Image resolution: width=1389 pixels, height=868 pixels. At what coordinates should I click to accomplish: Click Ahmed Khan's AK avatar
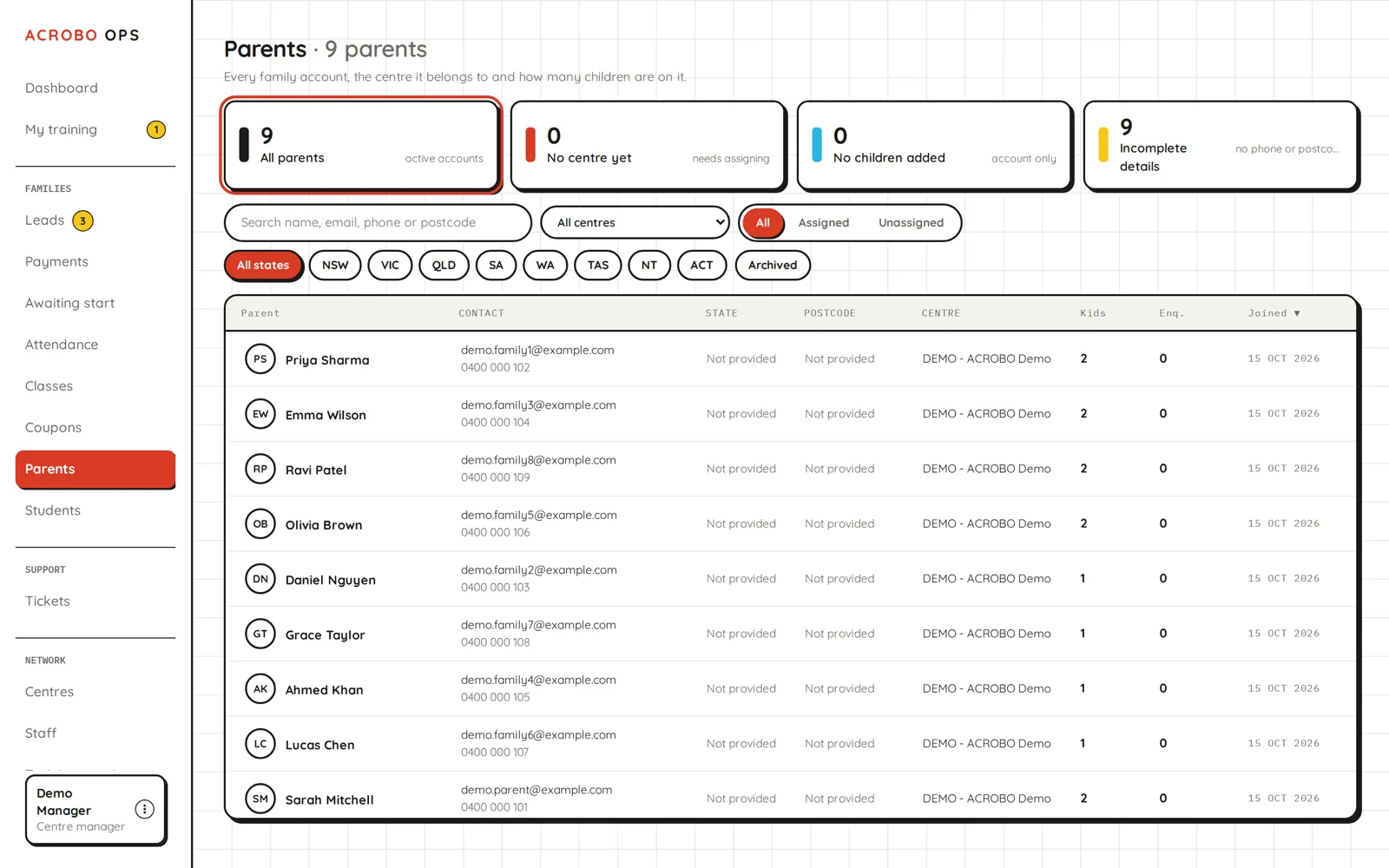click(260, 688)
